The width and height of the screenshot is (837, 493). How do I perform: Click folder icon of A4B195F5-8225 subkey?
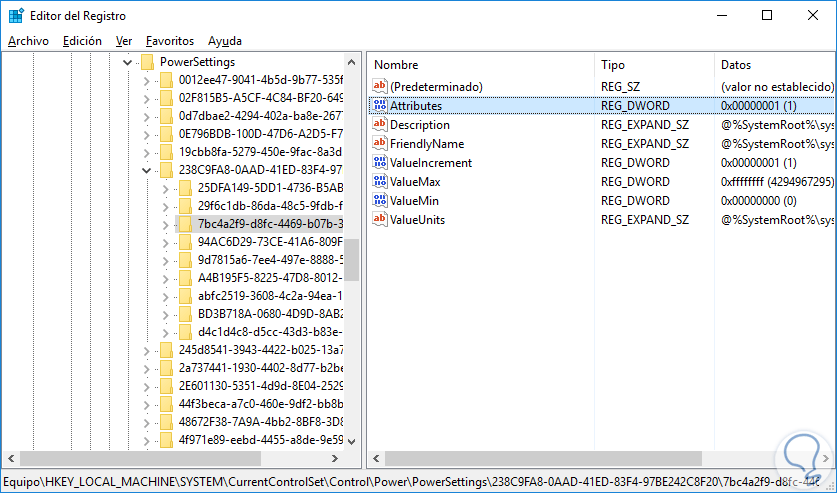pyautogui.click(x=185, y=278)
